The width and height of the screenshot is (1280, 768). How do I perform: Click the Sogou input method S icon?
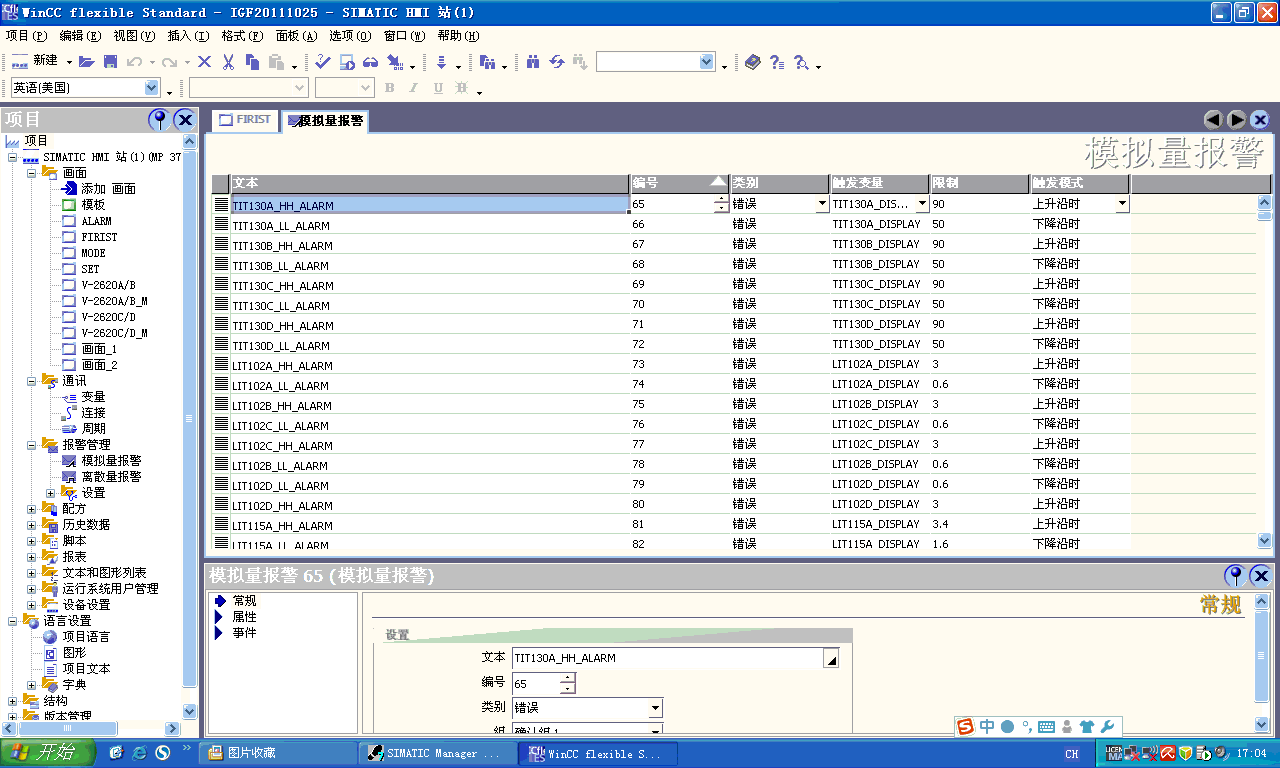[965, 727]
